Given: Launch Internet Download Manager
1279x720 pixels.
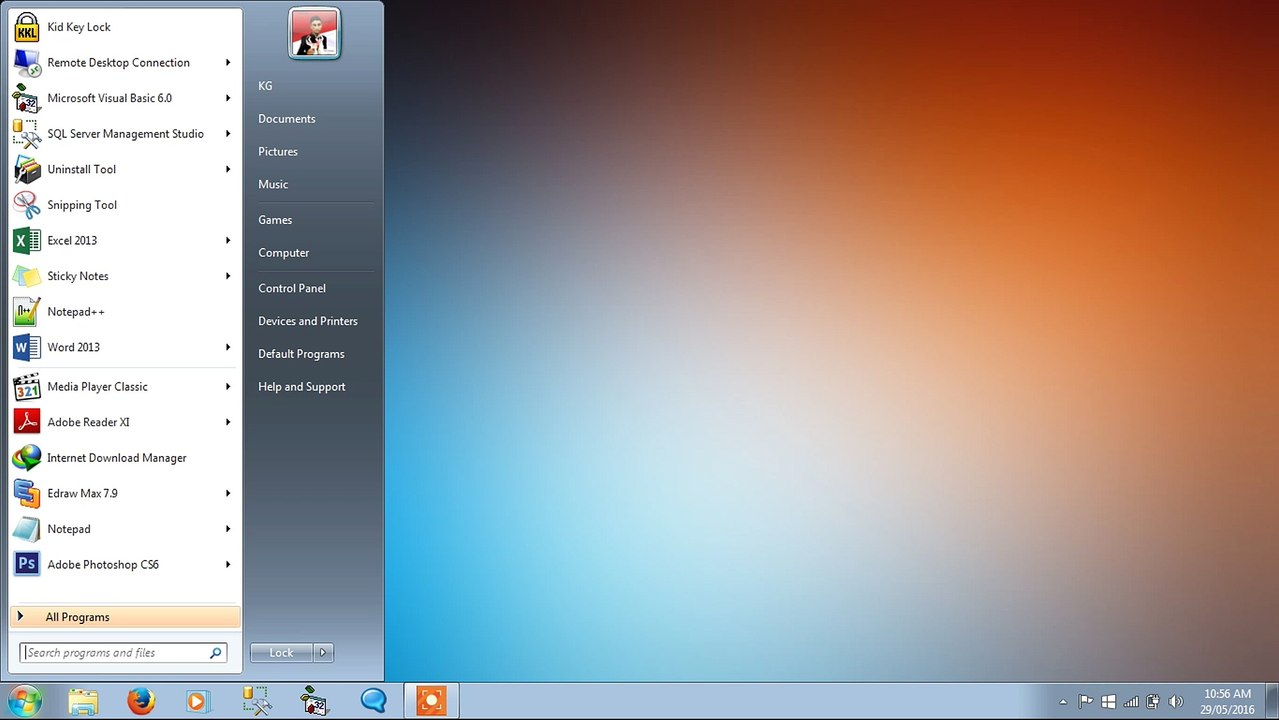Looking at the screenshot, I should (125, 457).
